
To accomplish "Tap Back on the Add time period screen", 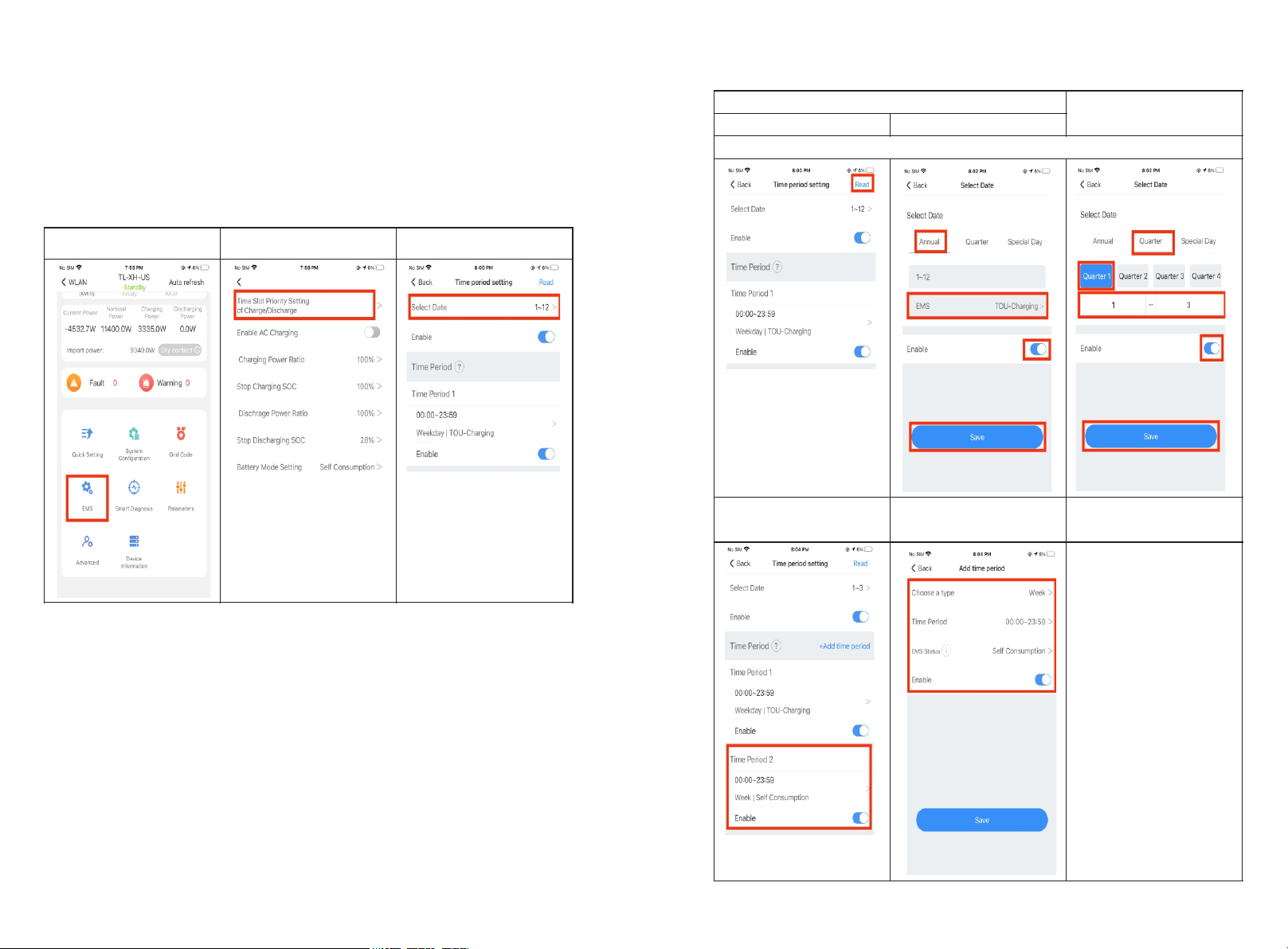I will (x=921, y=568).
